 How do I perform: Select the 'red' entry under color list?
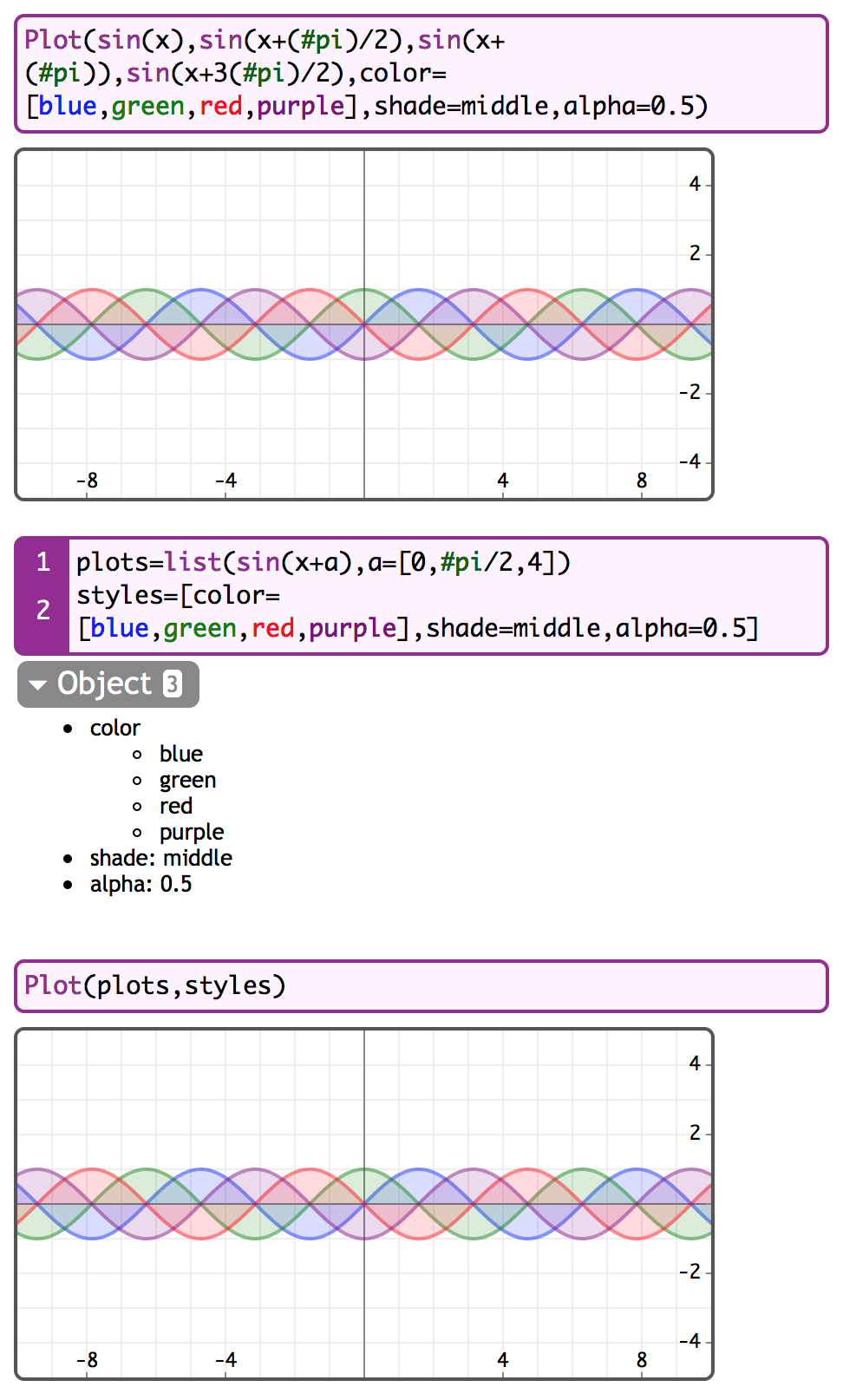[x=175, y=806]
